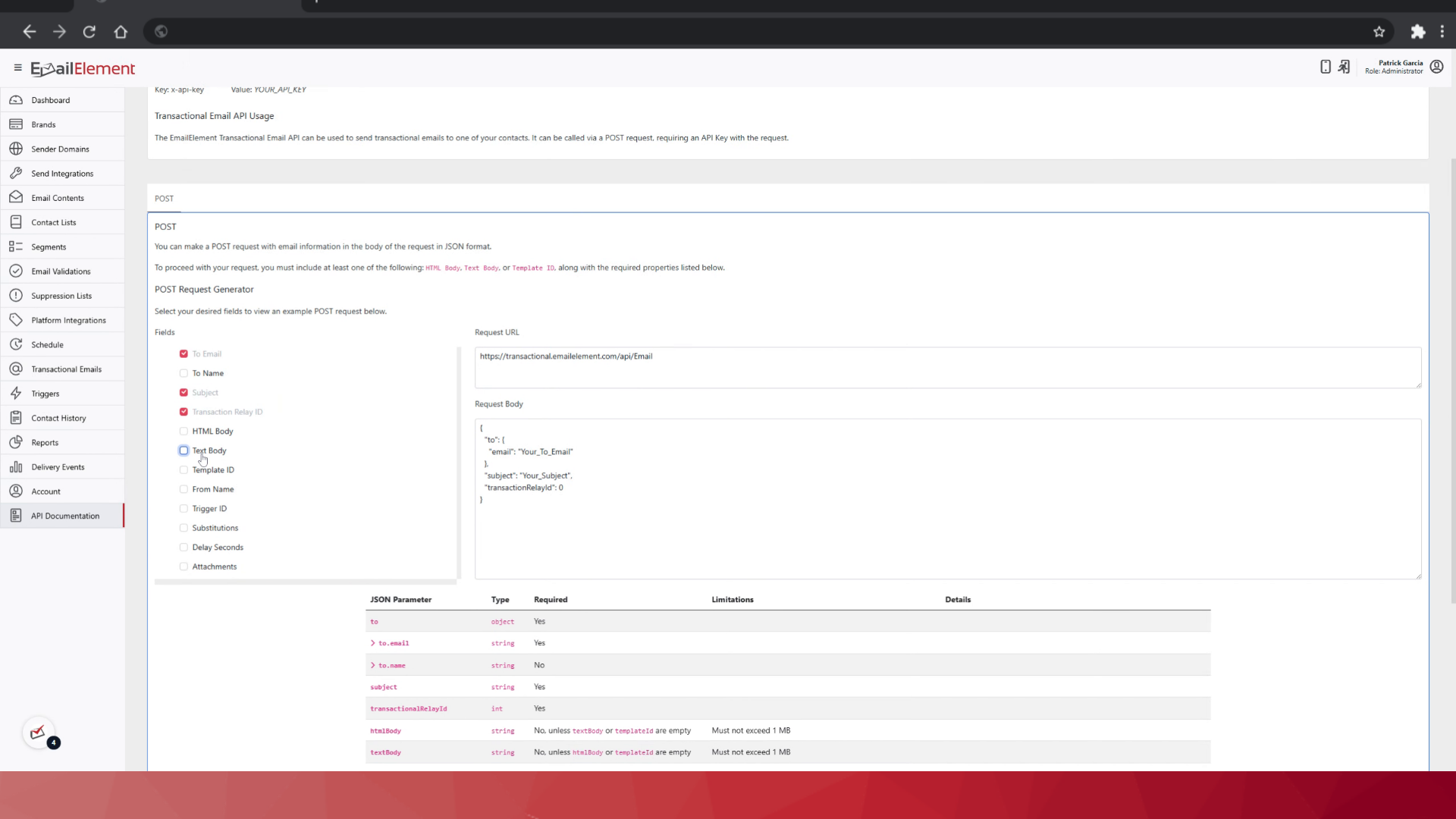
Task: Expand the to.email parameter row chevron
Action: coord(373,643)
